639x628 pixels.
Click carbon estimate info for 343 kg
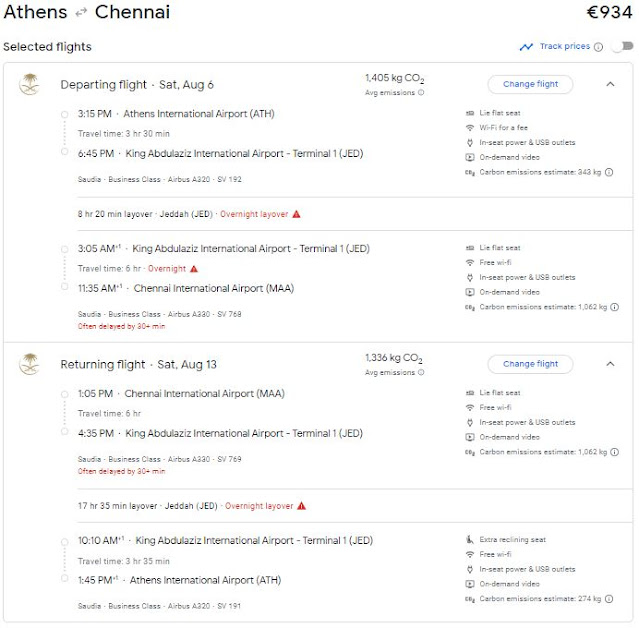tap(610, 172)
